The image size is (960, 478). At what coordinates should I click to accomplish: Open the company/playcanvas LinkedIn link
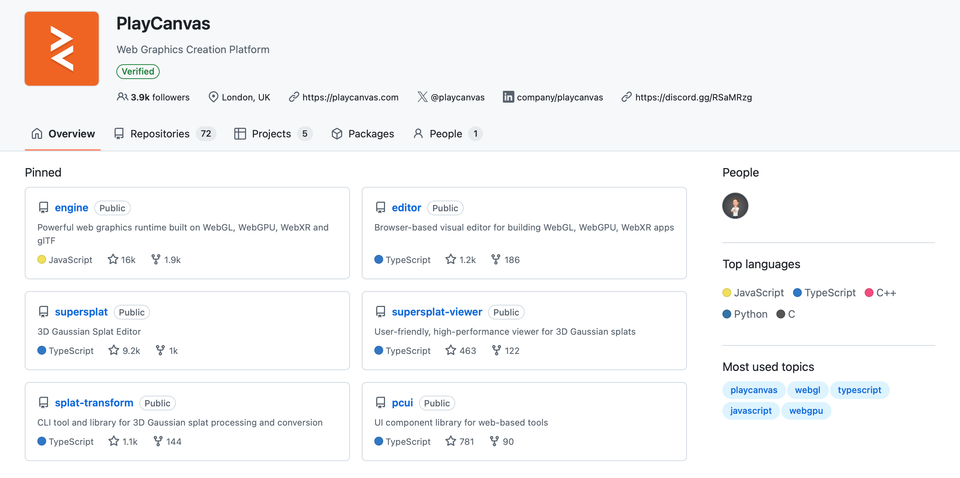[x=560, y=97]
